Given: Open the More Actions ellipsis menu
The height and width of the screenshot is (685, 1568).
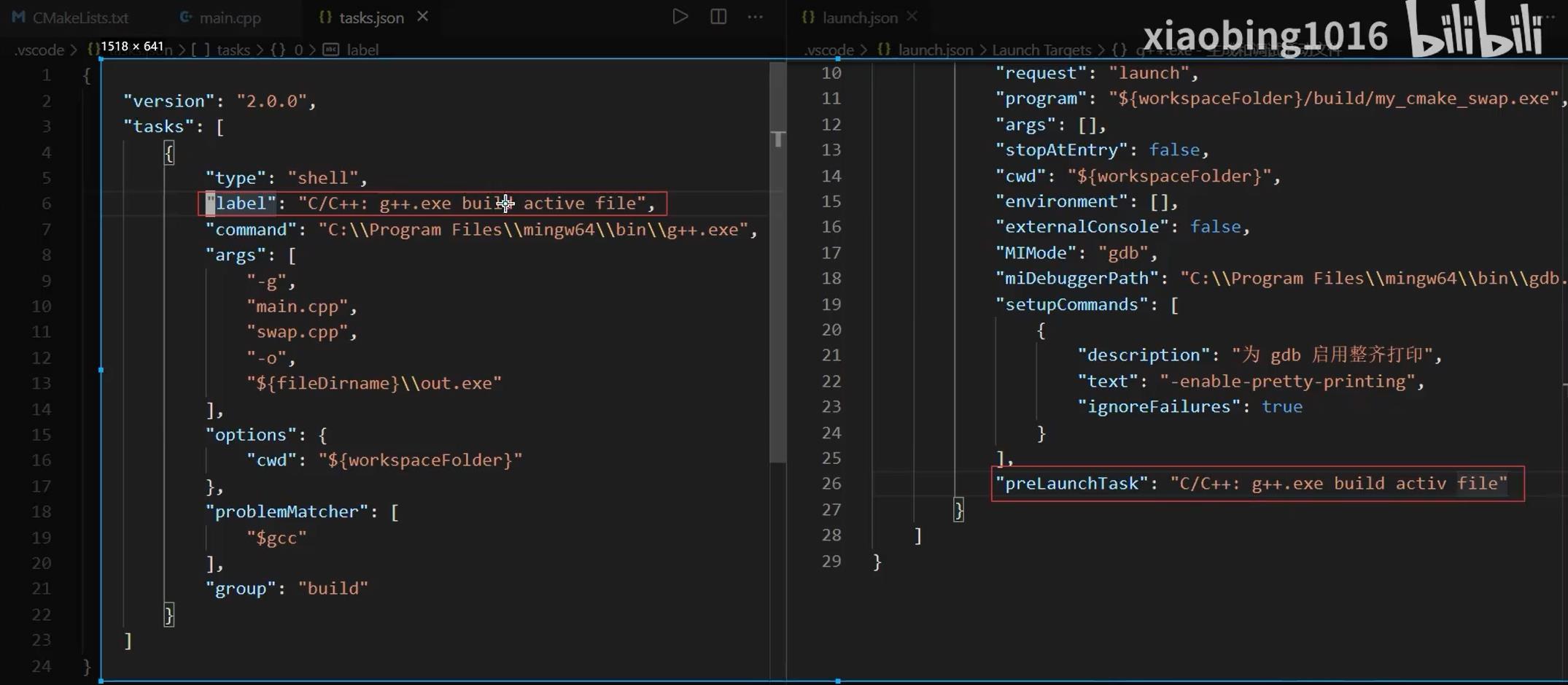Looking at the screenshot, I should [756, 16].
